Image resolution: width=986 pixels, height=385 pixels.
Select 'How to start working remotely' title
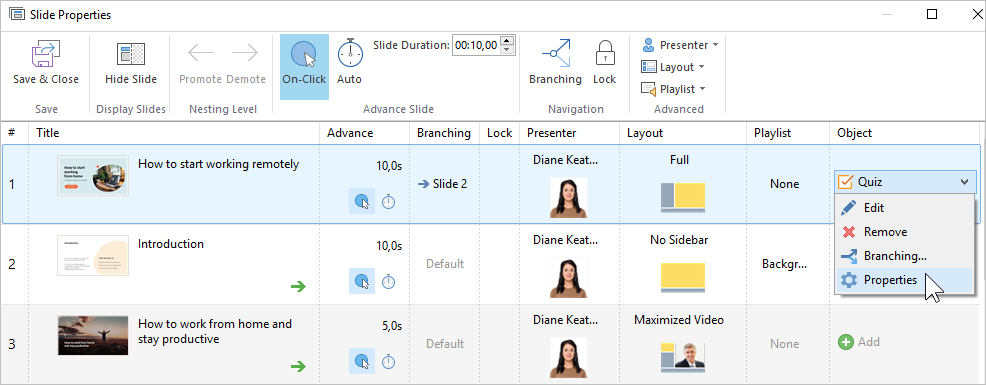click(219, 164)
